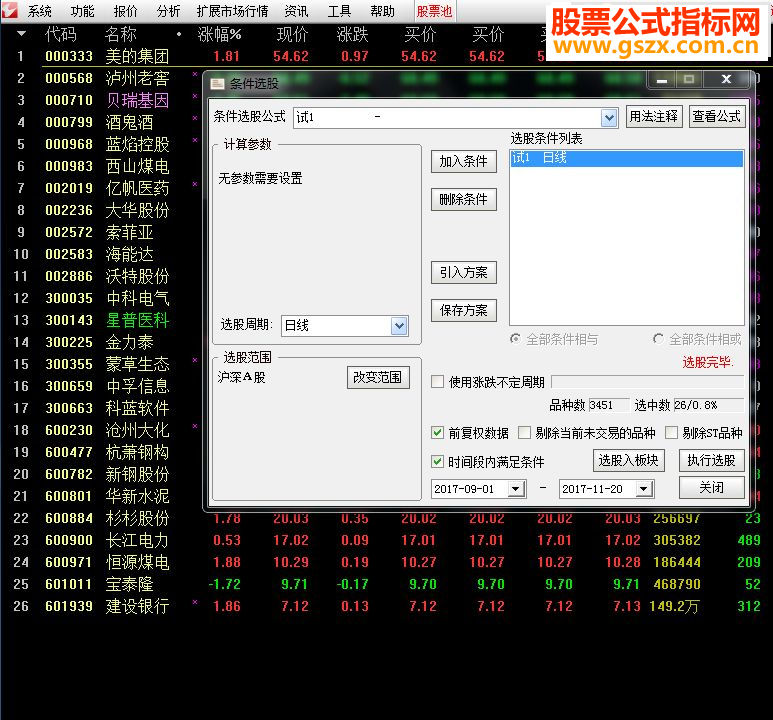Image resolution: width=773 pixels, height=720 pixels.
Task: Select the 泸州老窖 stock row
Action: (138, 78)
